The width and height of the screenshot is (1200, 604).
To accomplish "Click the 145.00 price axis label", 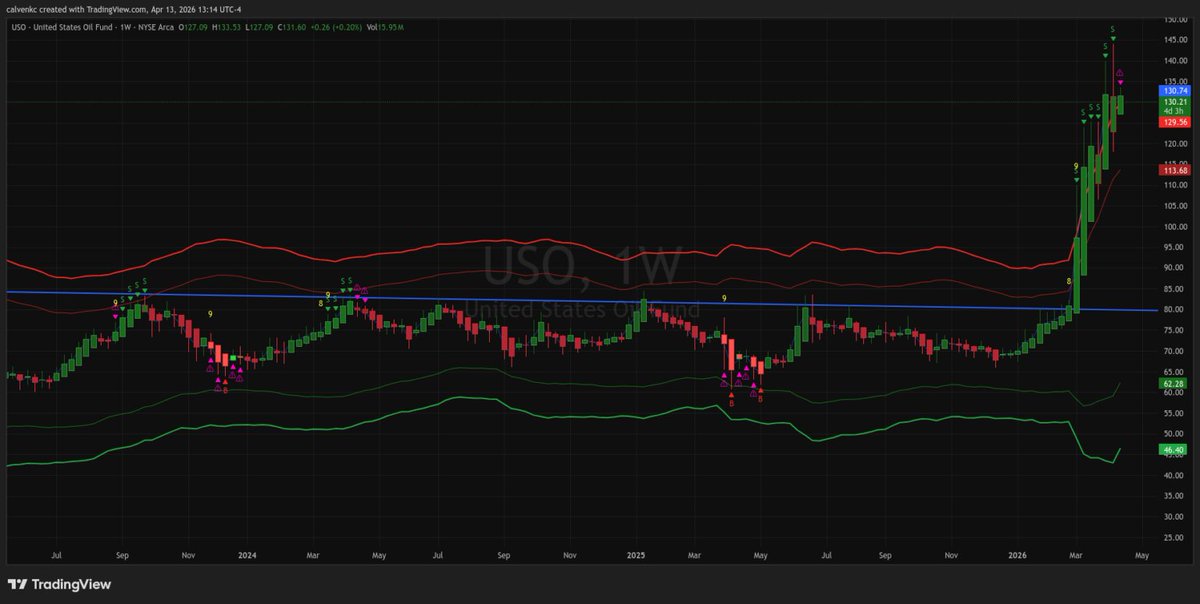I will (x=1175, y=39).
